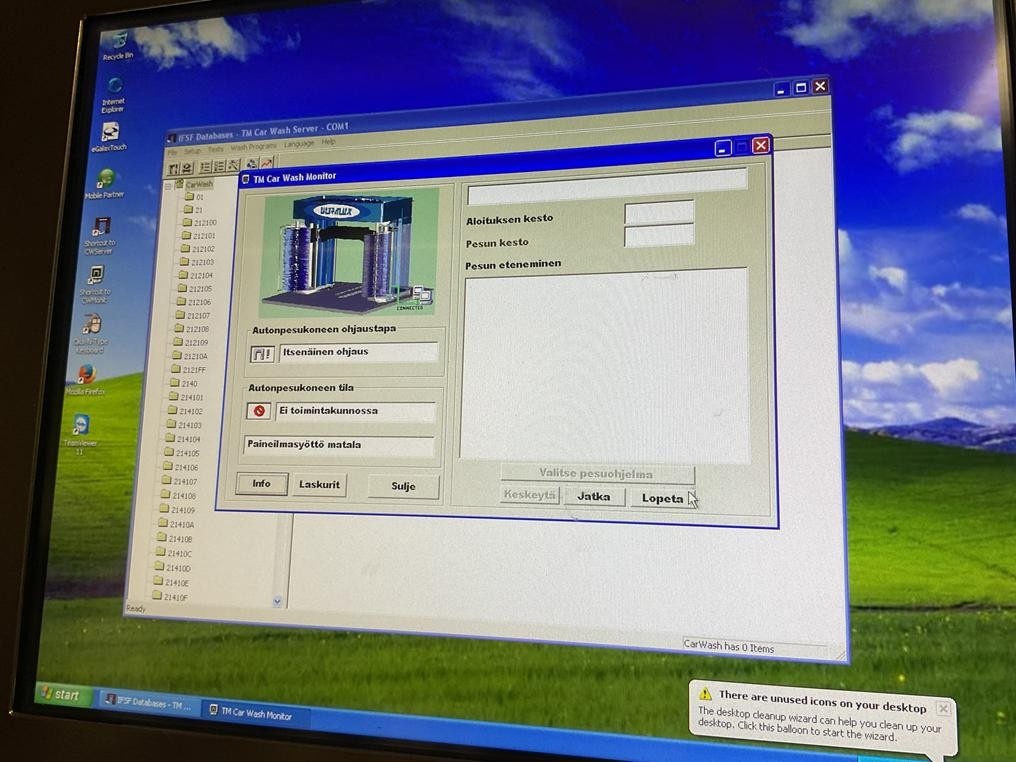This screenshot has width=1016, height=762.
Task: Click the Itsenäinen ohjaus control mode icon
Action: (261, 354)
